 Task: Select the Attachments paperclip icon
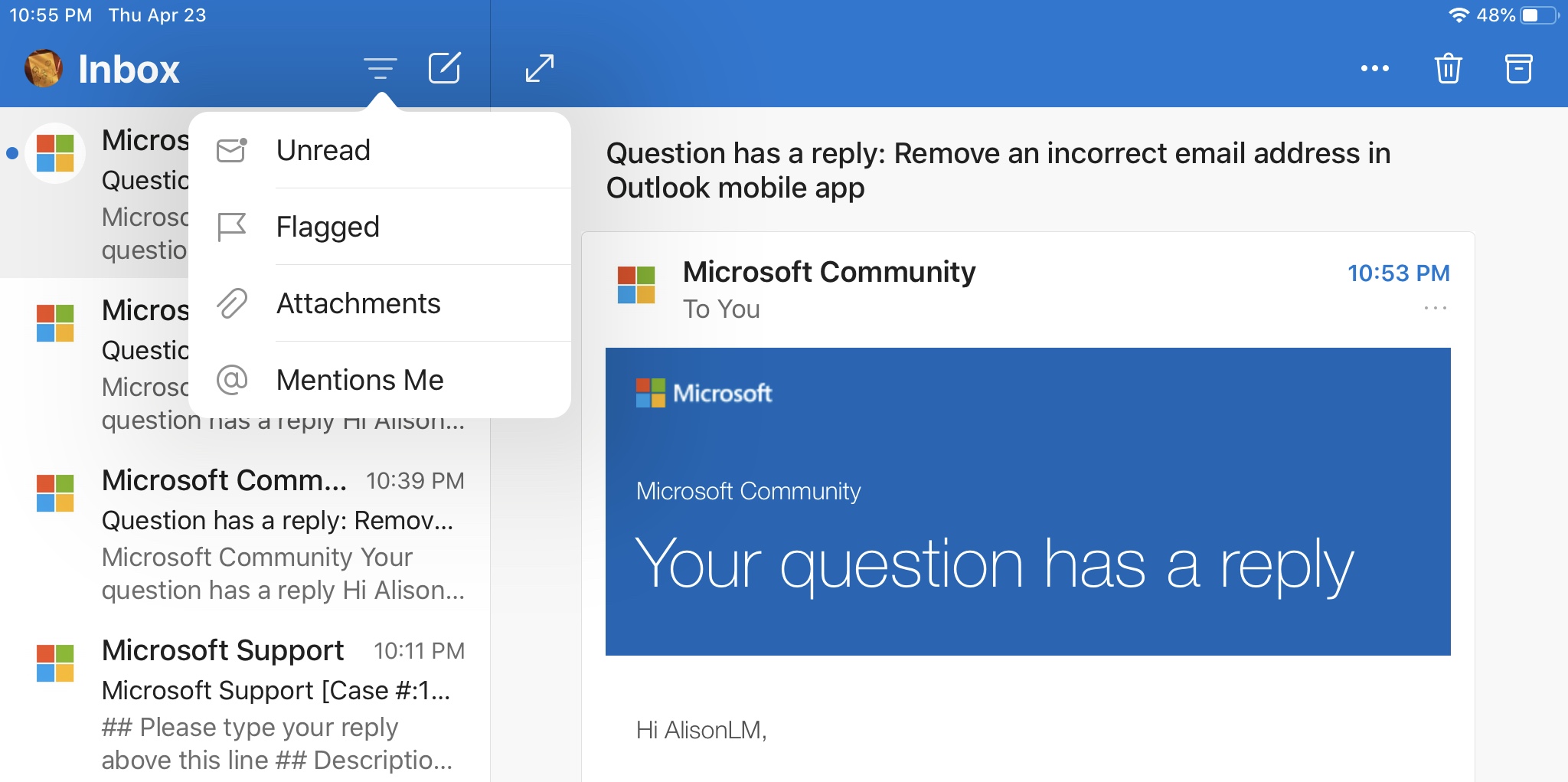point(232,303)
